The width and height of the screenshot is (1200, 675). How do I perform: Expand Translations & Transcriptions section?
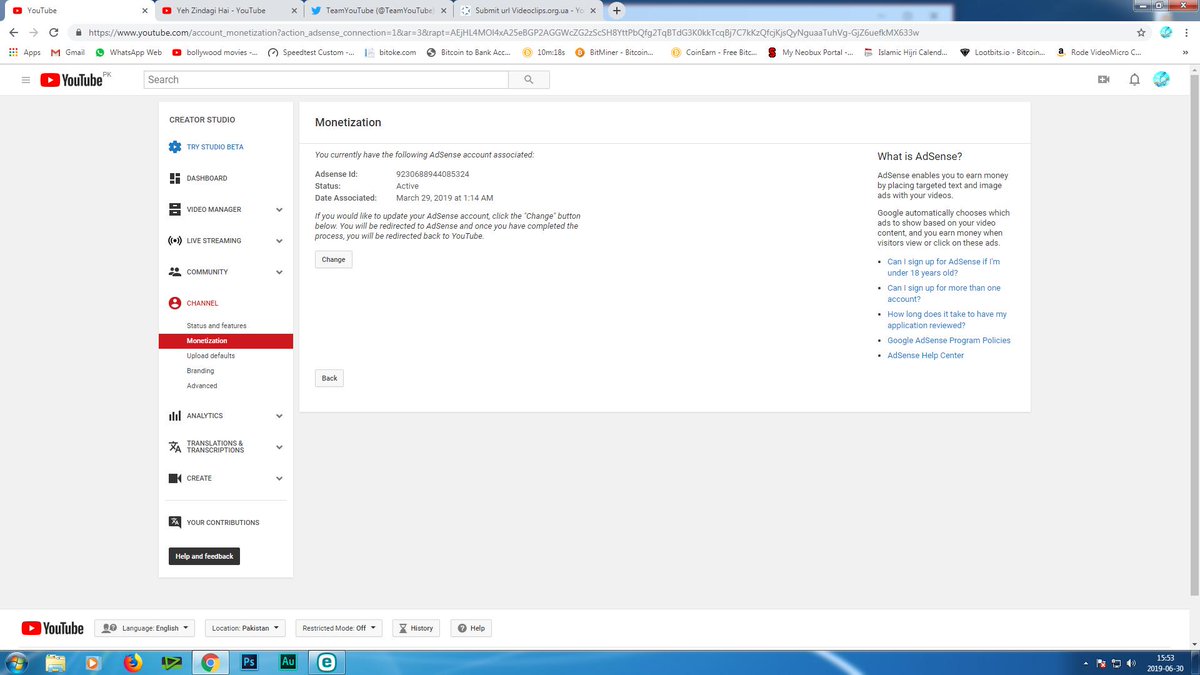279,447
